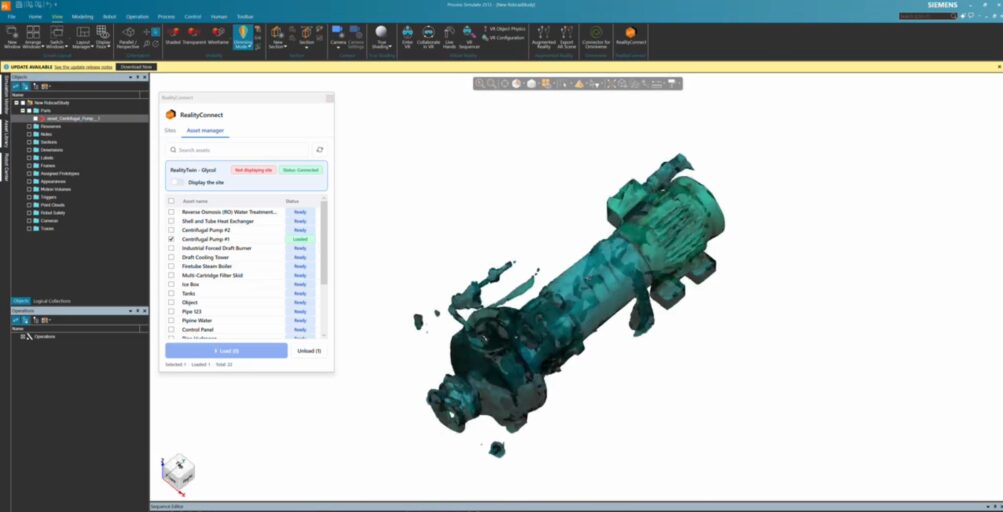Open Dimming Mode dropdown
1003x512 pixels.
[x=242, y=36]
